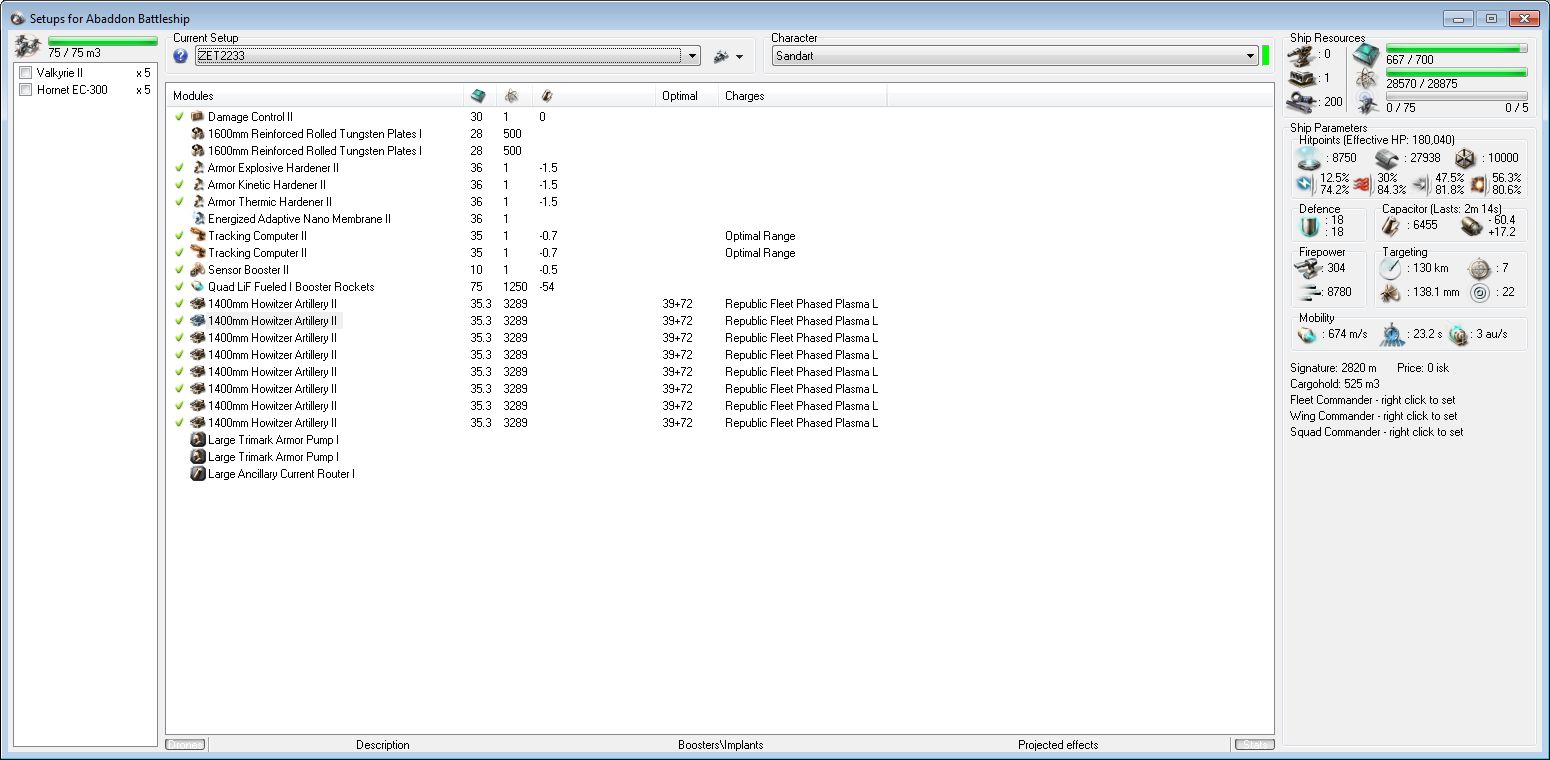Click the max velocity icon showing 674 m/s
The width and height of the screenshot is (1550, 760).
tap(1306, 334)
